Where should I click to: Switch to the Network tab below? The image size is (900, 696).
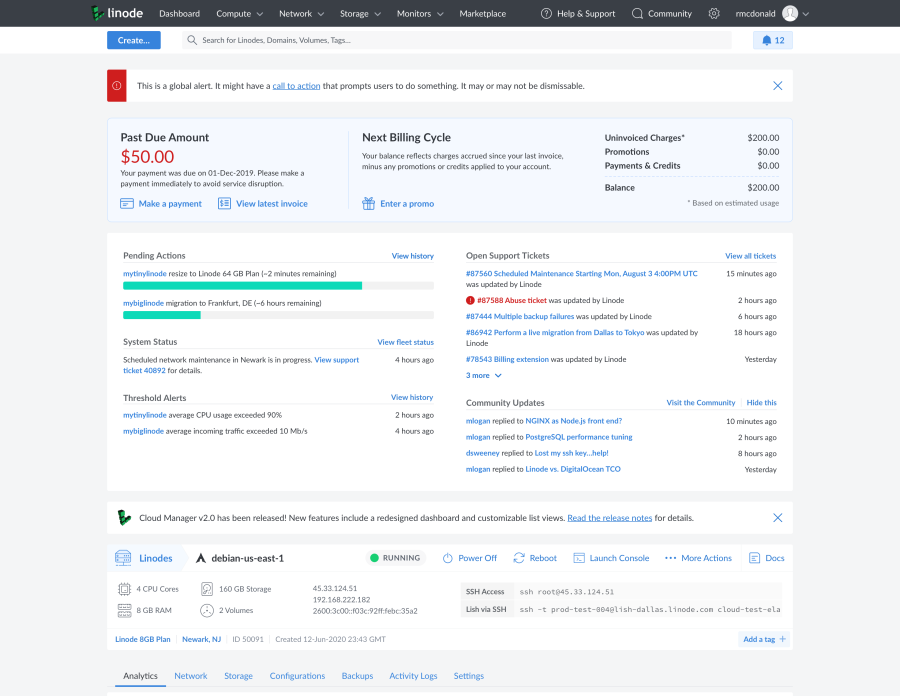point(191,675)
